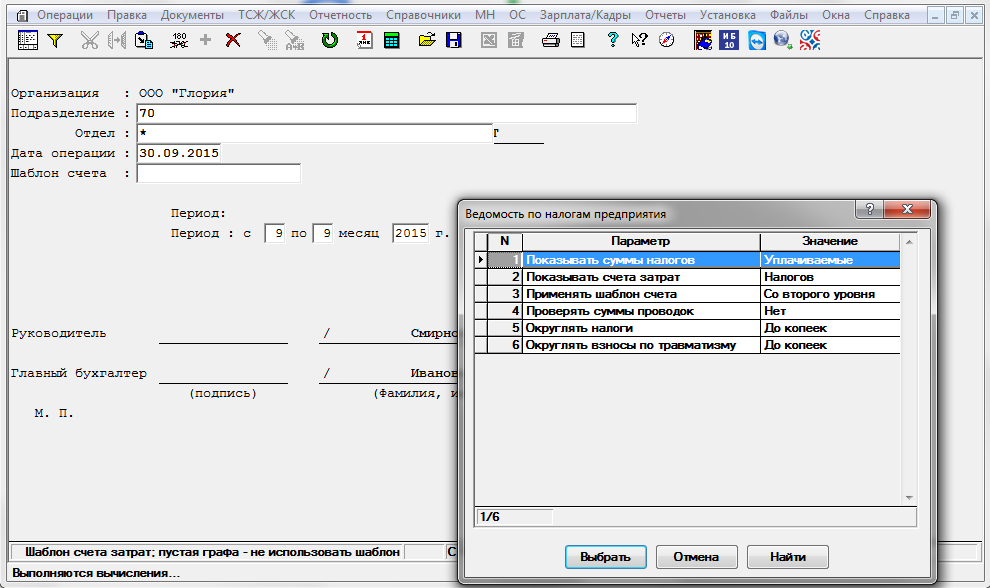Click the yellow filter funnel icon
Screen dimensions: 990x588
tap(56, 40)
